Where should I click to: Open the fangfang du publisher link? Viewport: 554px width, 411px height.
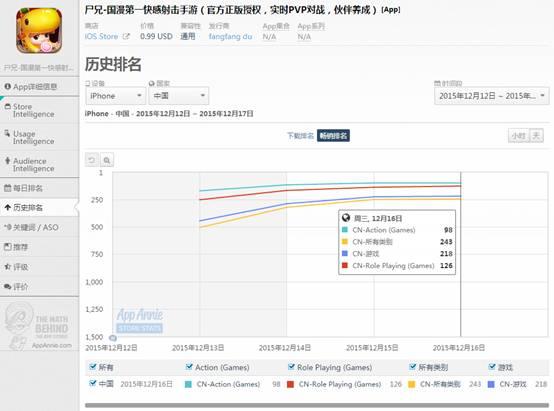[x=230, y=36]
